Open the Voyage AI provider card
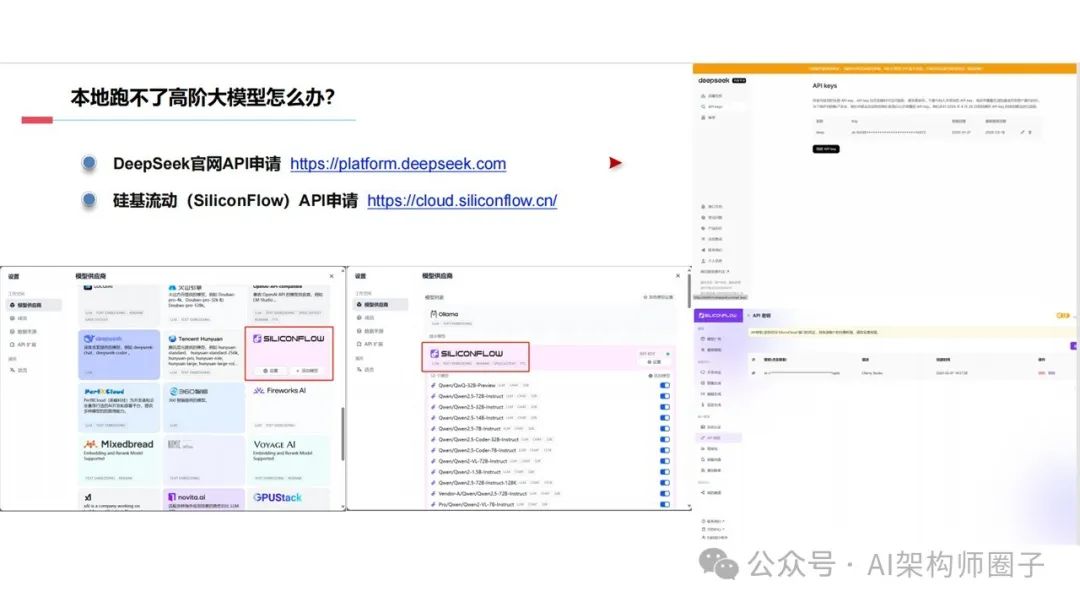1080x608 pixels. 288,459
